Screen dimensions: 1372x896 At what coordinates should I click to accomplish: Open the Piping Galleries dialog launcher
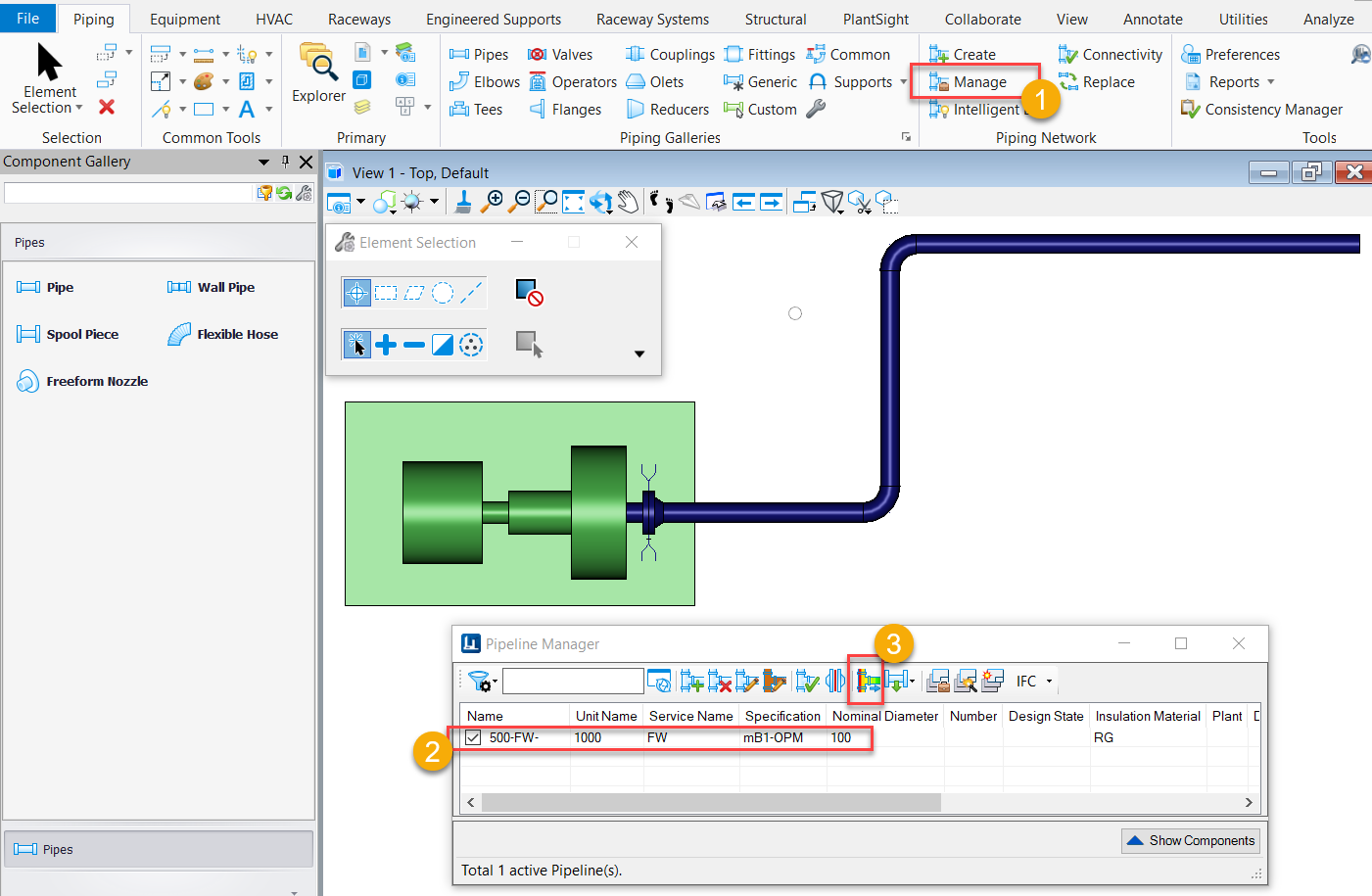pyautogui.click(x=906, y=137)
